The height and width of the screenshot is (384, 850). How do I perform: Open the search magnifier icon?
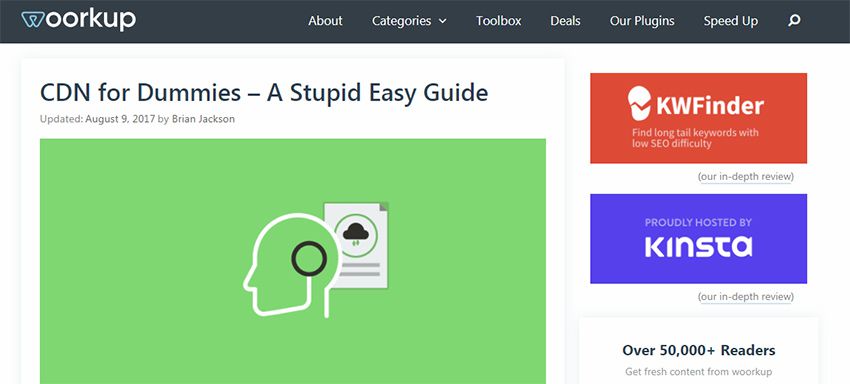coord(794,21)
